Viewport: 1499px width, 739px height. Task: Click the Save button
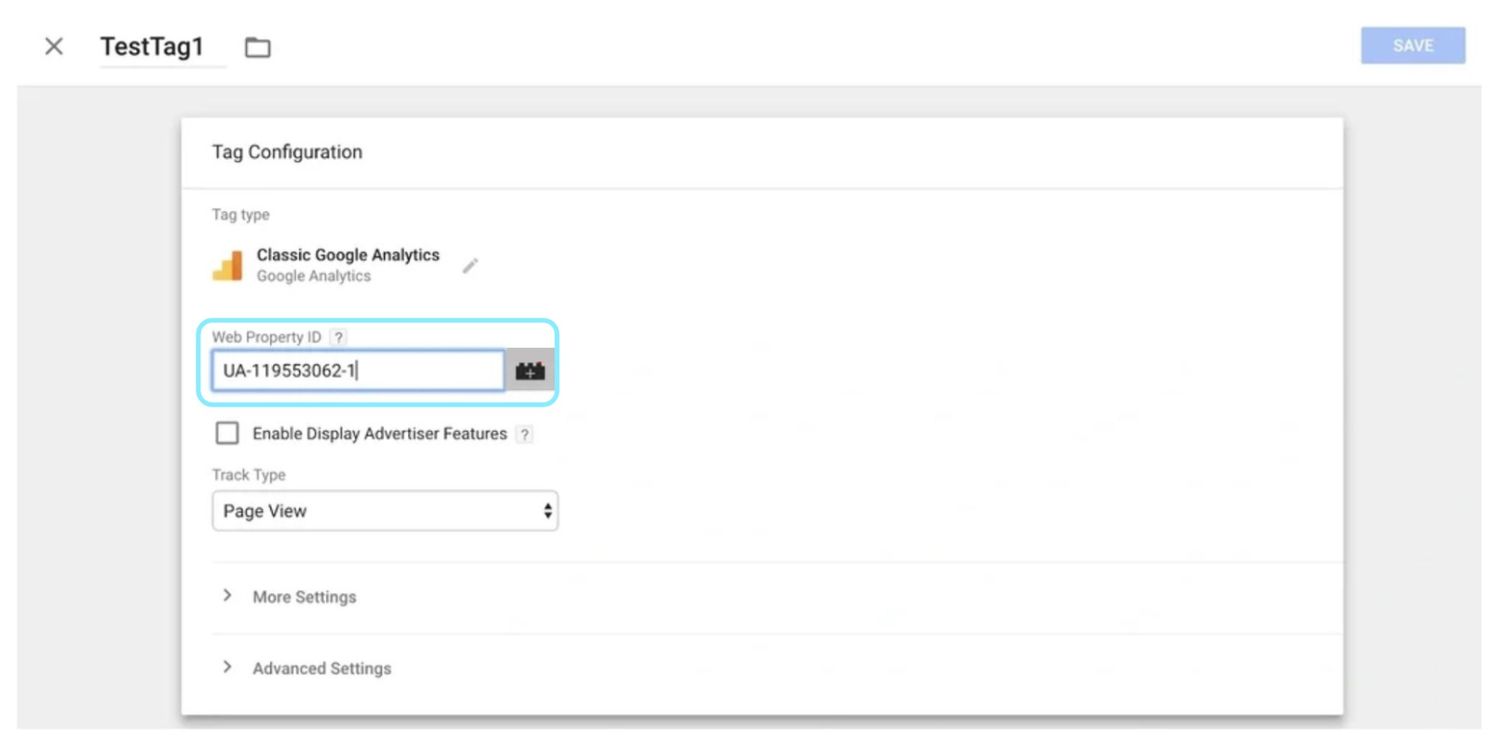(x=1413, y=45)
